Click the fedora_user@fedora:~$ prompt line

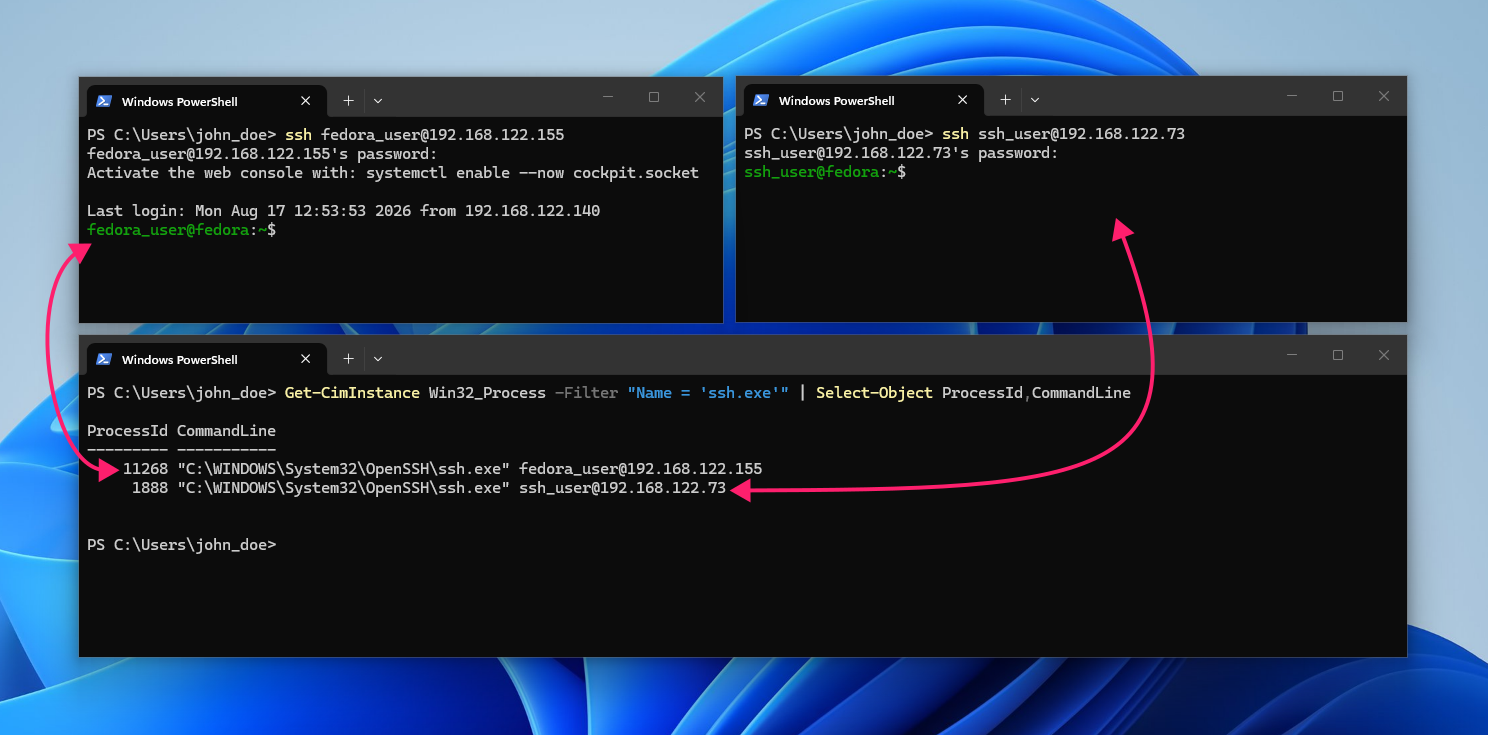[182, 230]
